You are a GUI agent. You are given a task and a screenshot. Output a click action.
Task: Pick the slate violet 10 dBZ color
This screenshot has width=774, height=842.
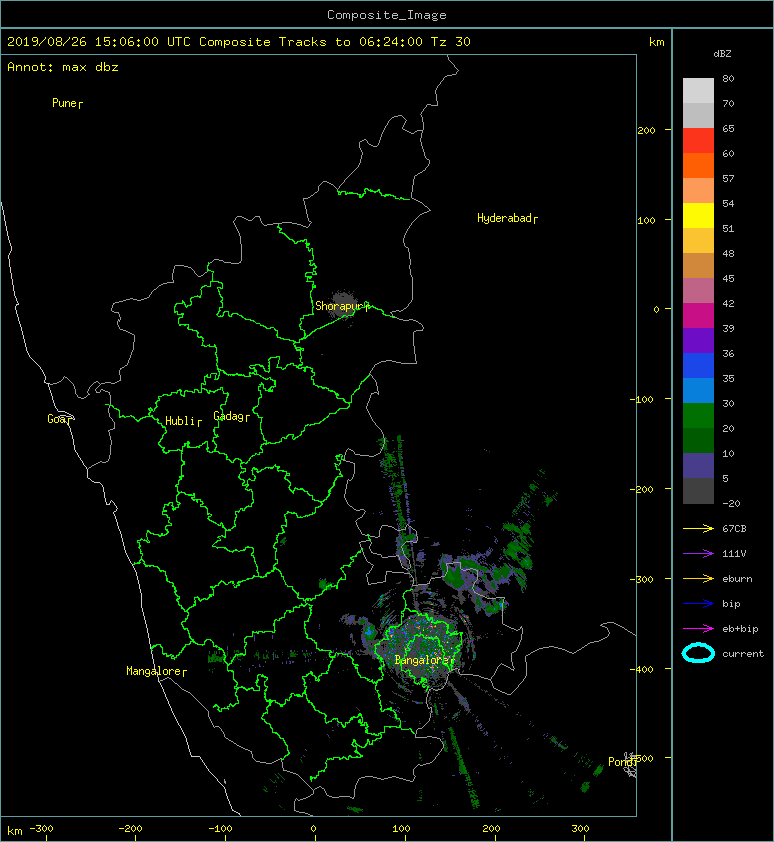(x=698, y=465)
